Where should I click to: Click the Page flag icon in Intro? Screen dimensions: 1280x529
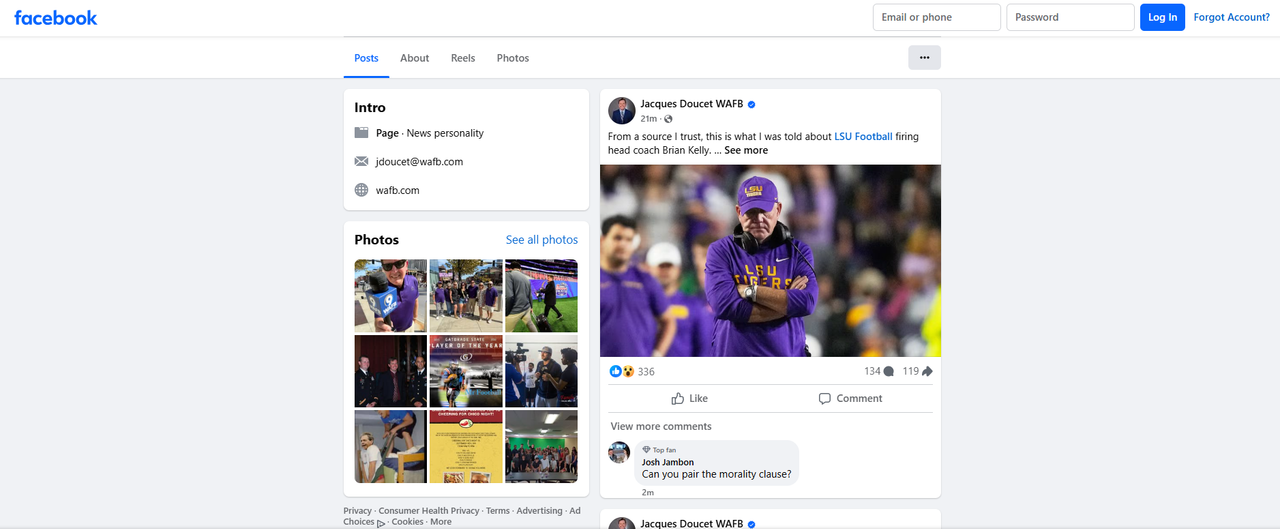coord(361,133)
